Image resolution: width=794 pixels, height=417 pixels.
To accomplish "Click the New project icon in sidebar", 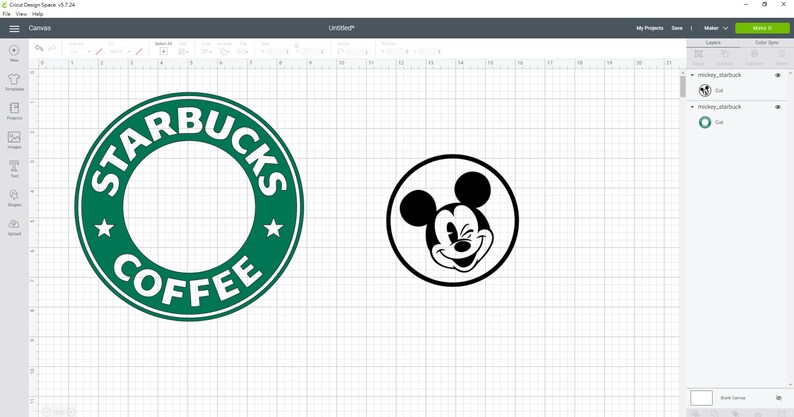I will point(14,53).
